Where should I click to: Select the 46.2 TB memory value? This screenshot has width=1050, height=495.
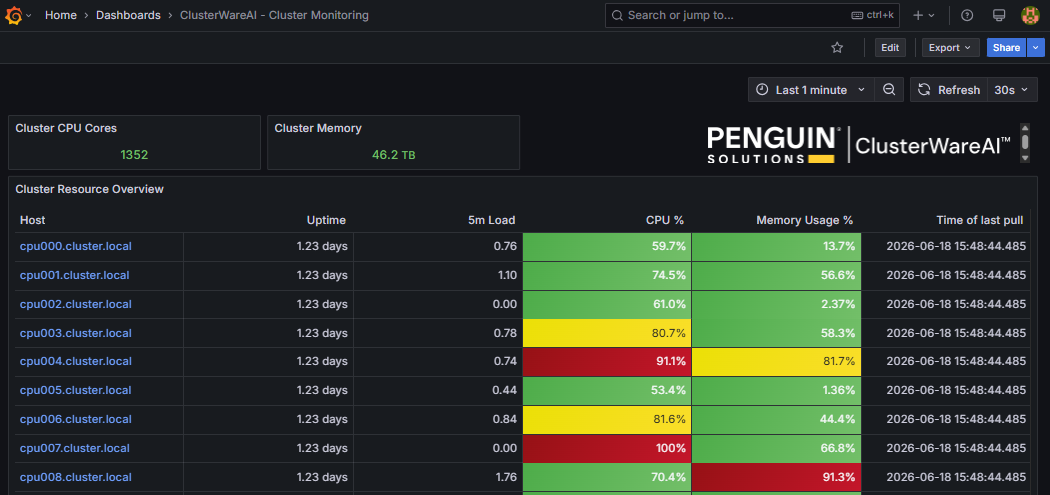(x=394, y=155)
